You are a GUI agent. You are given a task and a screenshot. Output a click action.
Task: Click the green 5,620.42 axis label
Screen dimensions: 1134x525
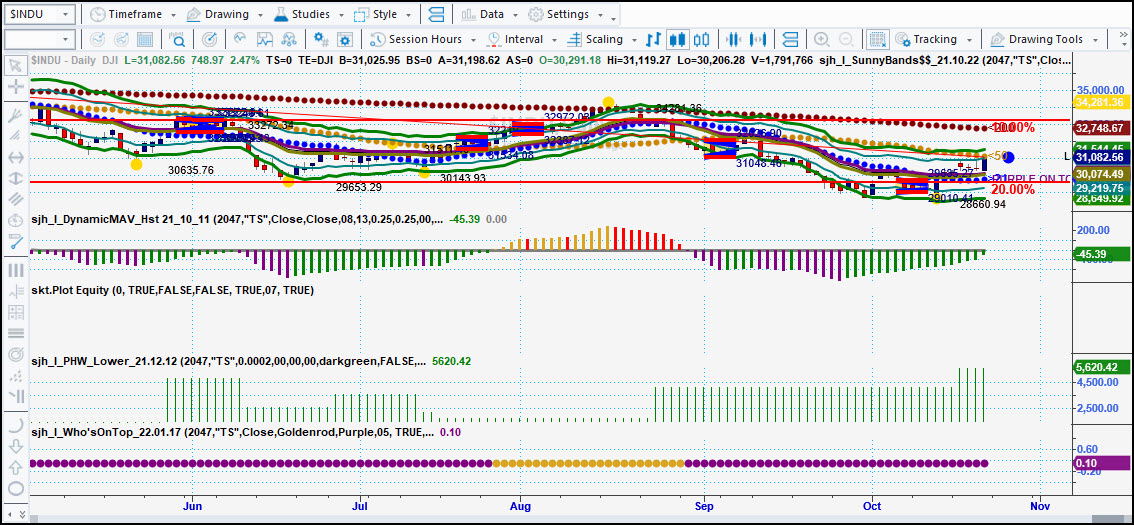click(x=1101, y=367)
